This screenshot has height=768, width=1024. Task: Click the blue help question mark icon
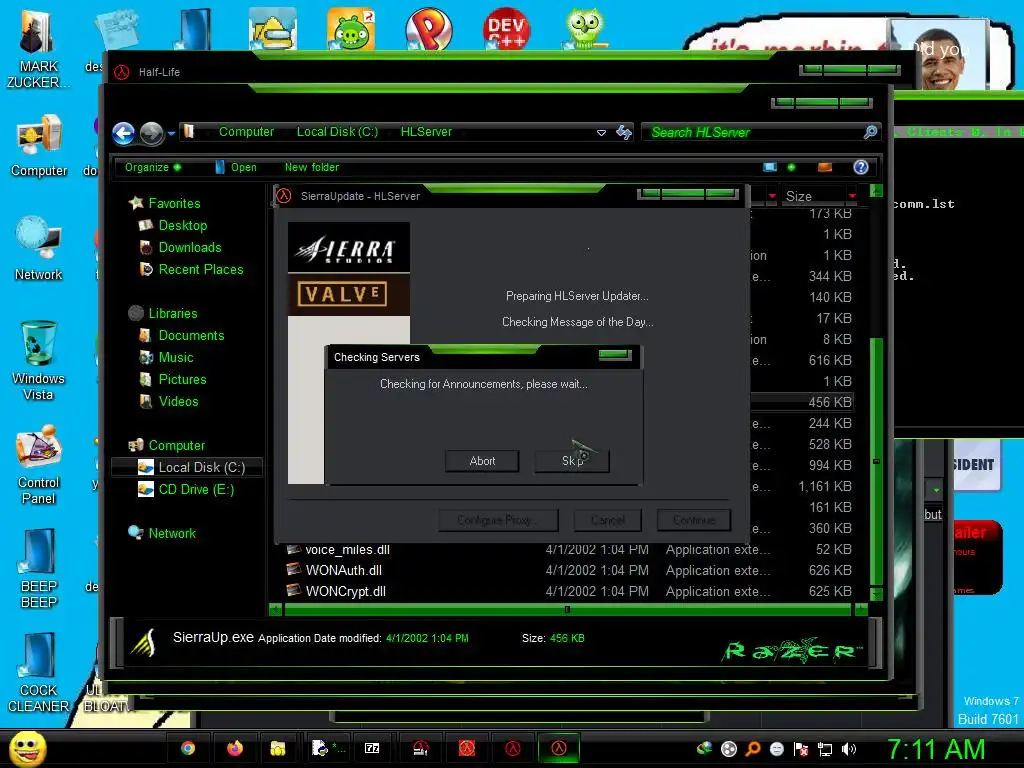point(861,167)
